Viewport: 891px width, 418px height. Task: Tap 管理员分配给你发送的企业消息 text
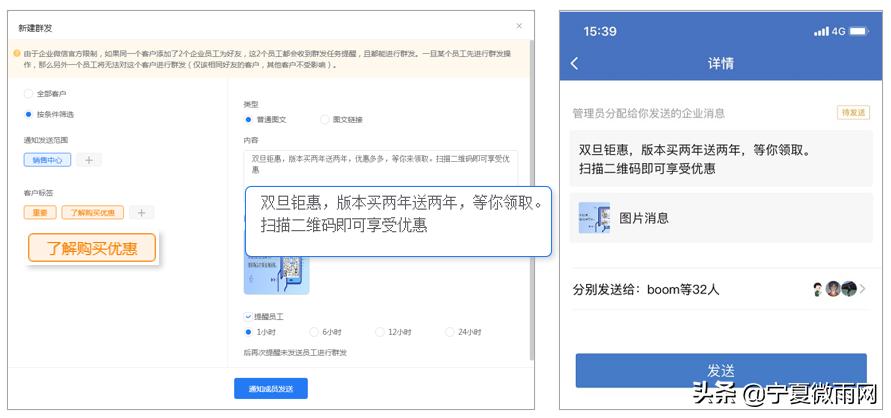click(x=648, y=113)
